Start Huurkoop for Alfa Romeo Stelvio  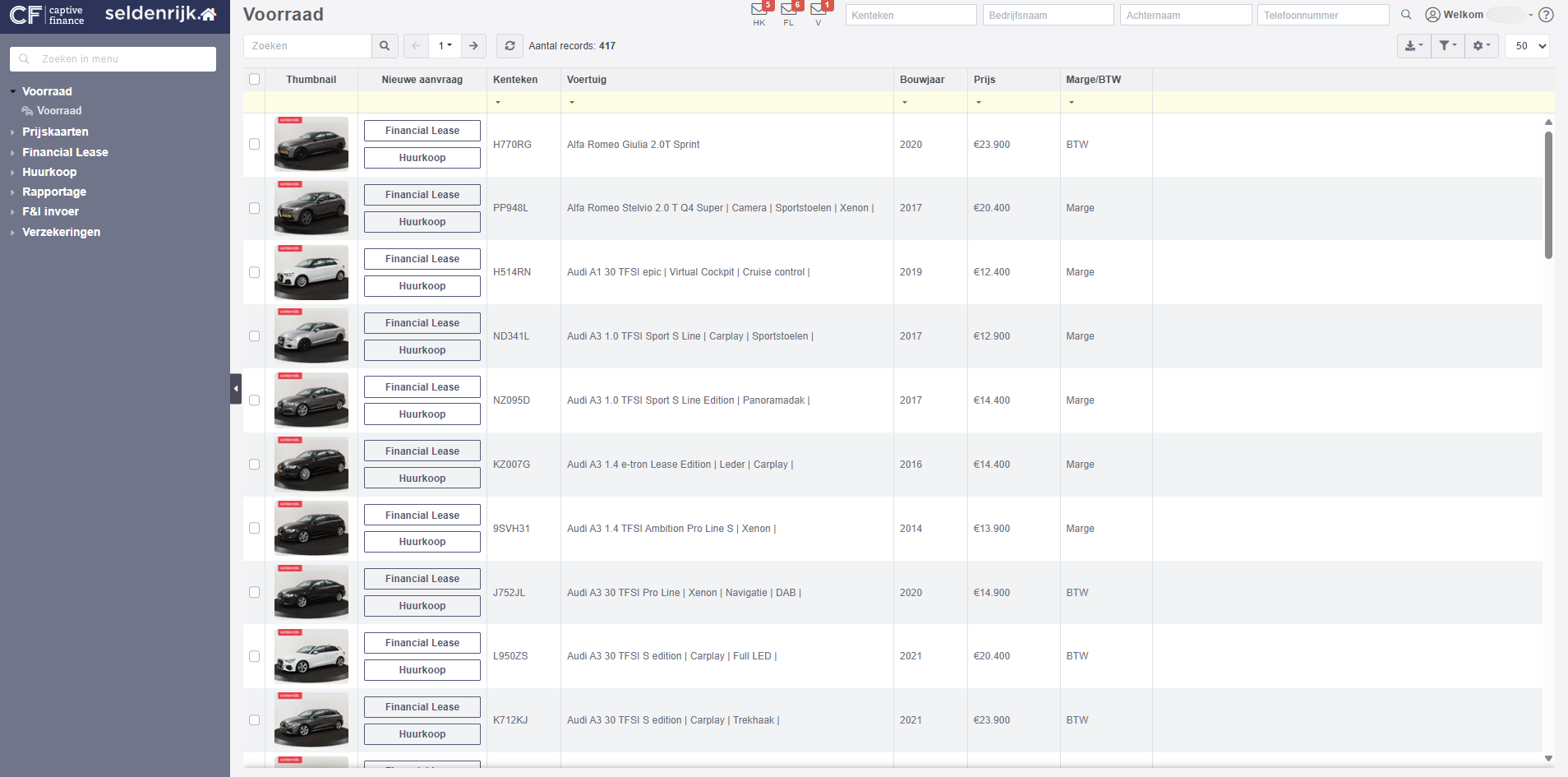click(422, 222)
